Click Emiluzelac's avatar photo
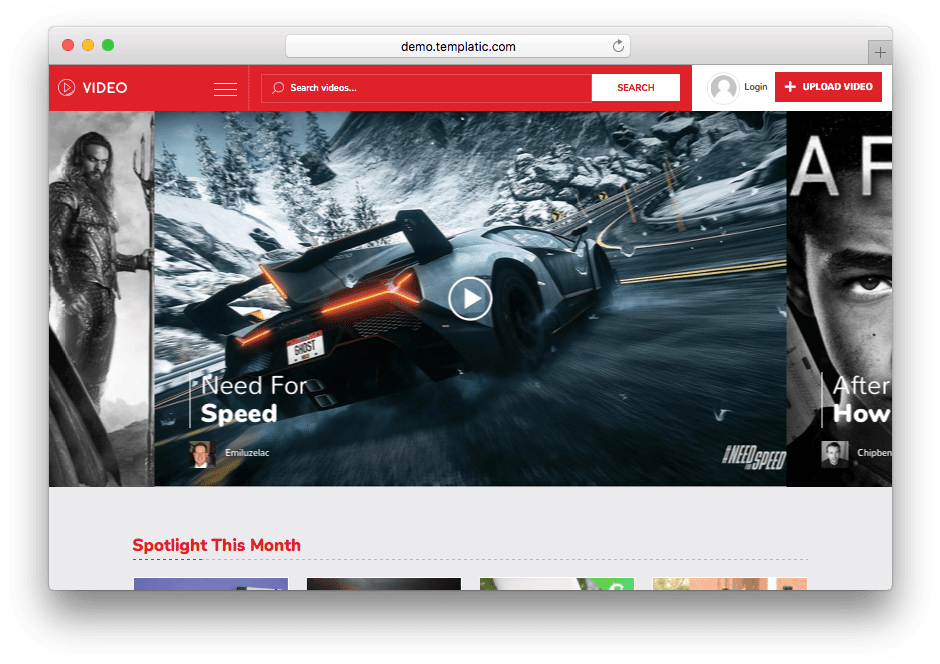 tap(202, 454)
